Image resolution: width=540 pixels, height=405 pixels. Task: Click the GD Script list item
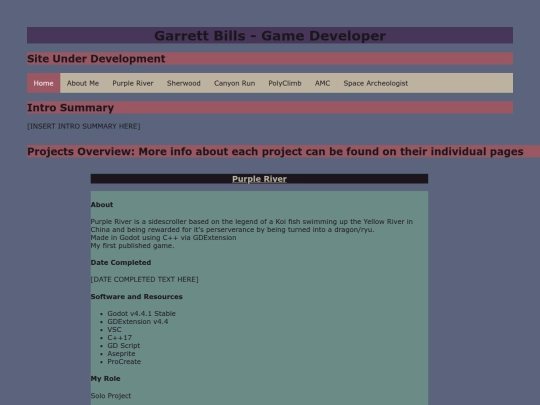click(124, 345)
